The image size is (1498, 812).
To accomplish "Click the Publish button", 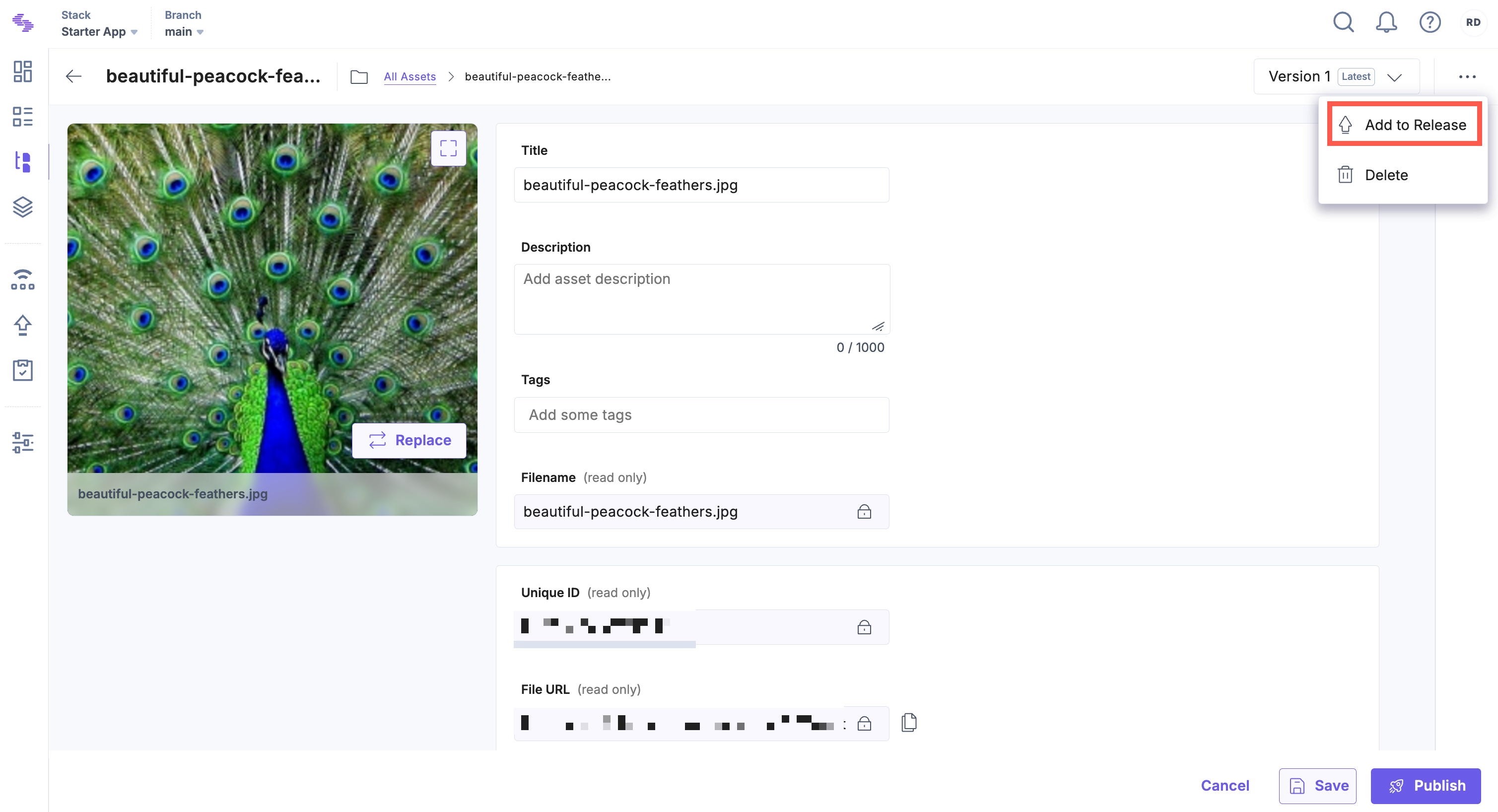I will (x=1426, y=786).
